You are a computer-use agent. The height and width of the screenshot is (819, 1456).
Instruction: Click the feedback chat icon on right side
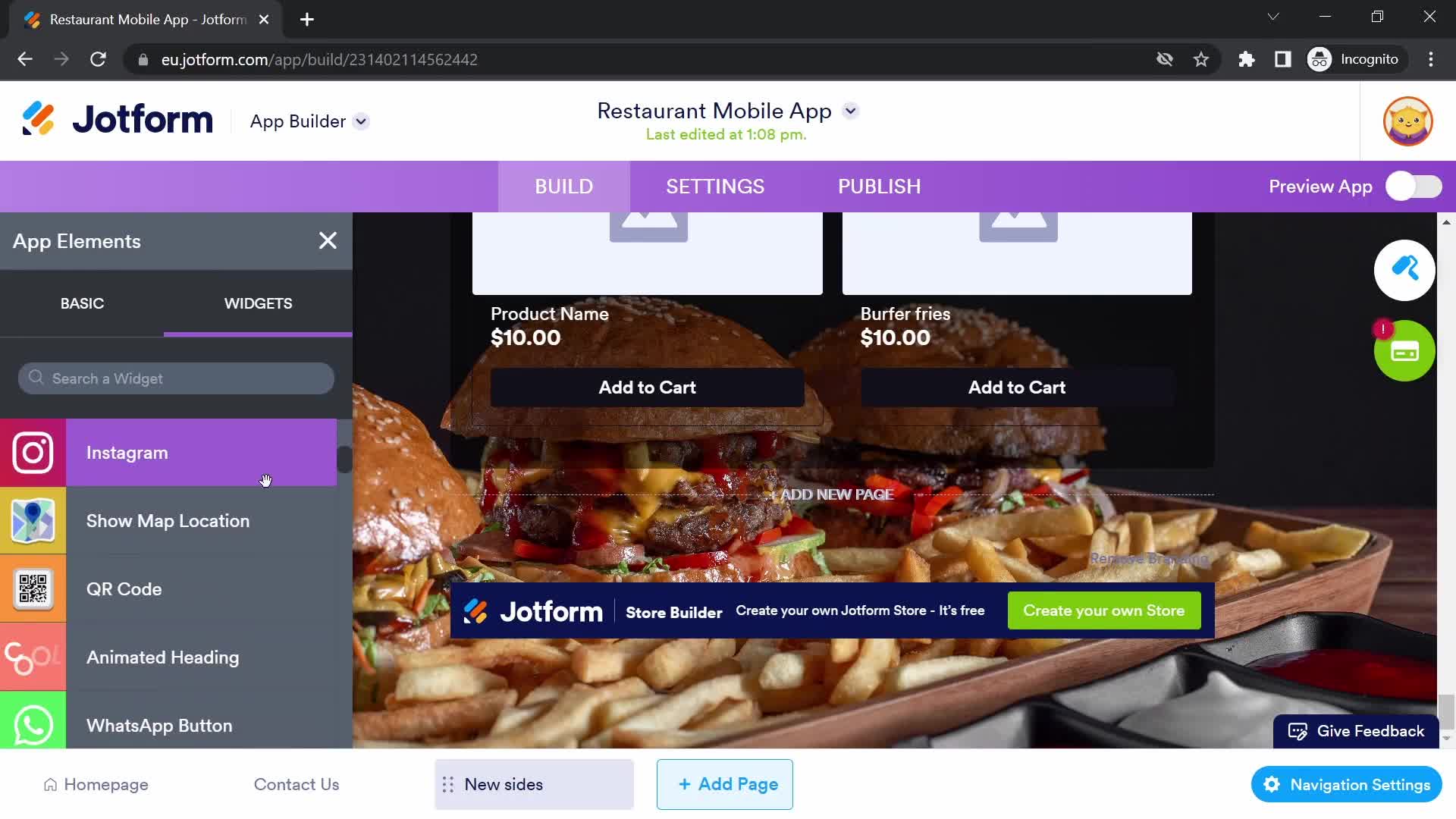pyautogui.click(x=1297, y=731)
